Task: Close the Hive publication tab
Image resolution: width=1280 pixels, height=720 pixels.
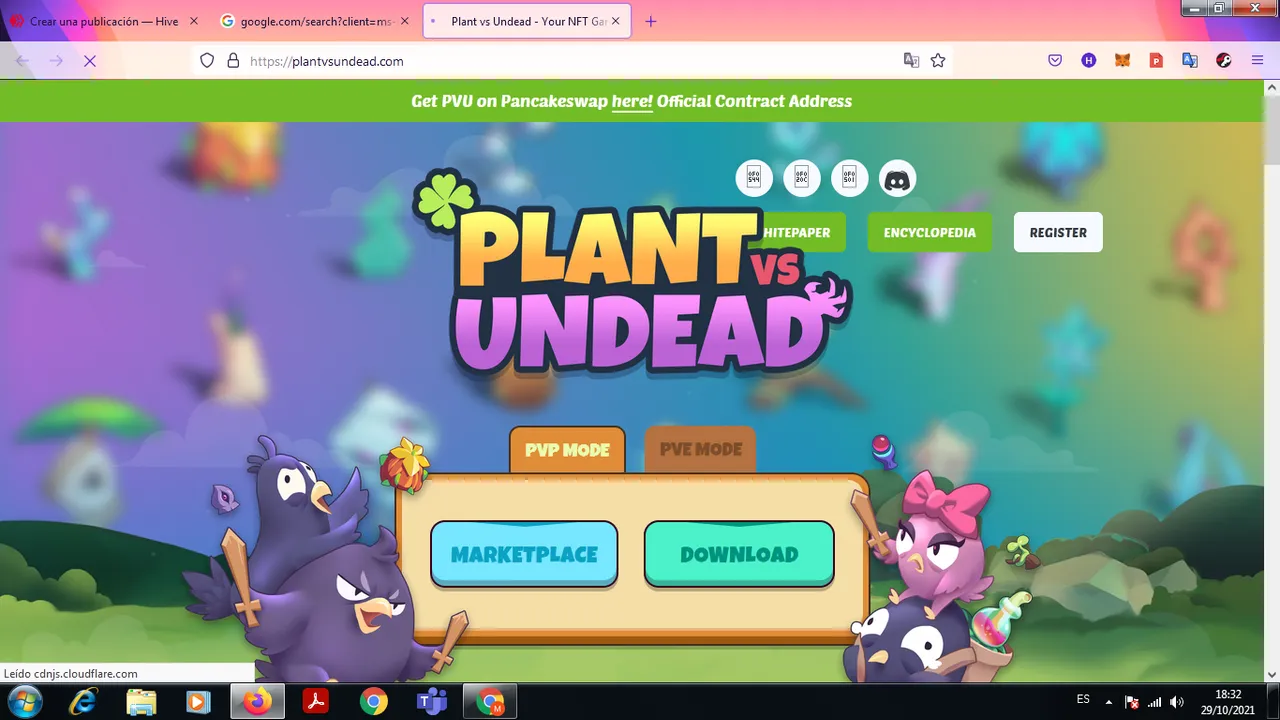Action: click(194, 21)
